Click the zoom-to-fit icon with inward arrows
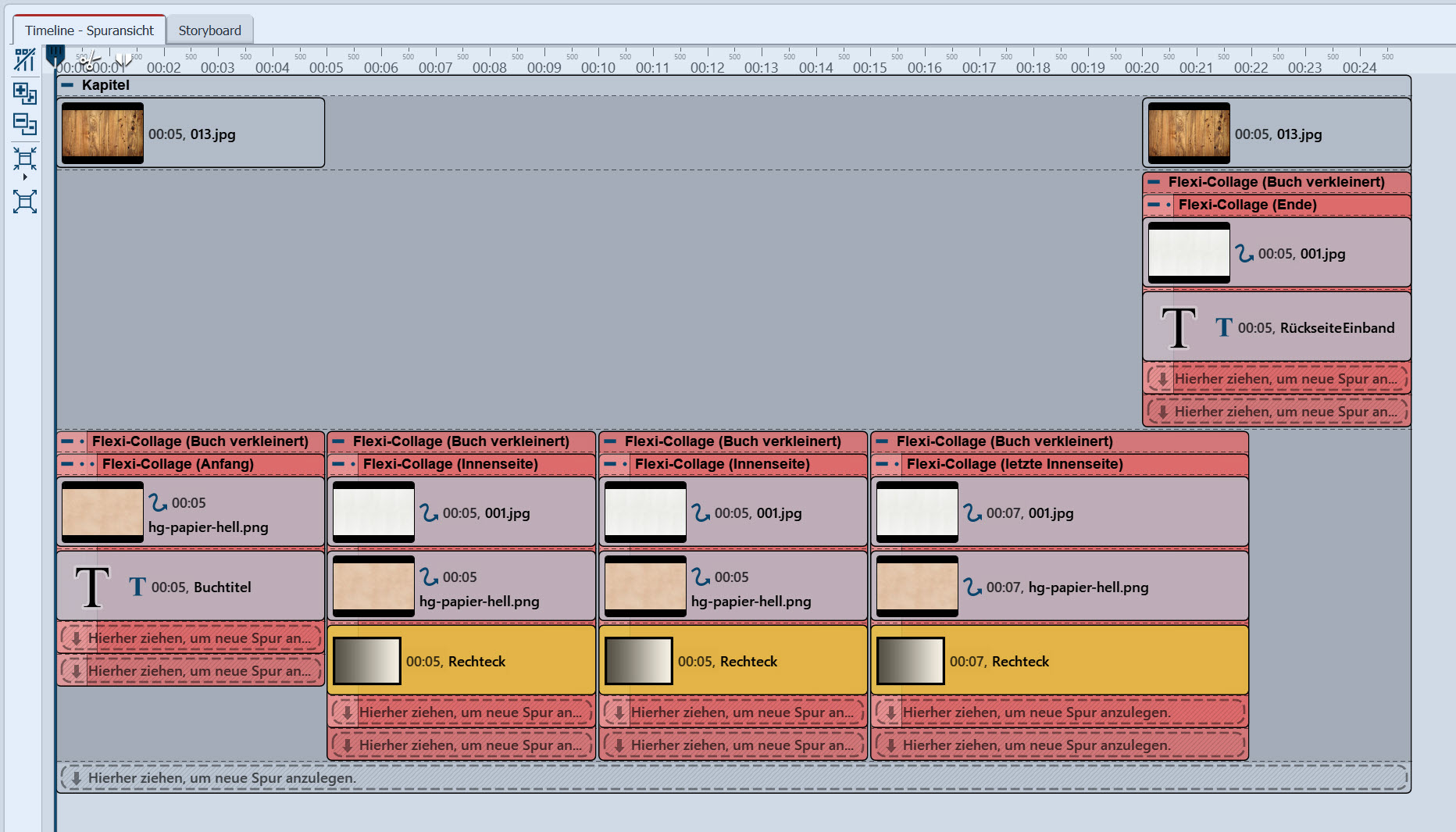Image resolution: width=1456 pixels, height=832 pixels. (x=25, y=159)
